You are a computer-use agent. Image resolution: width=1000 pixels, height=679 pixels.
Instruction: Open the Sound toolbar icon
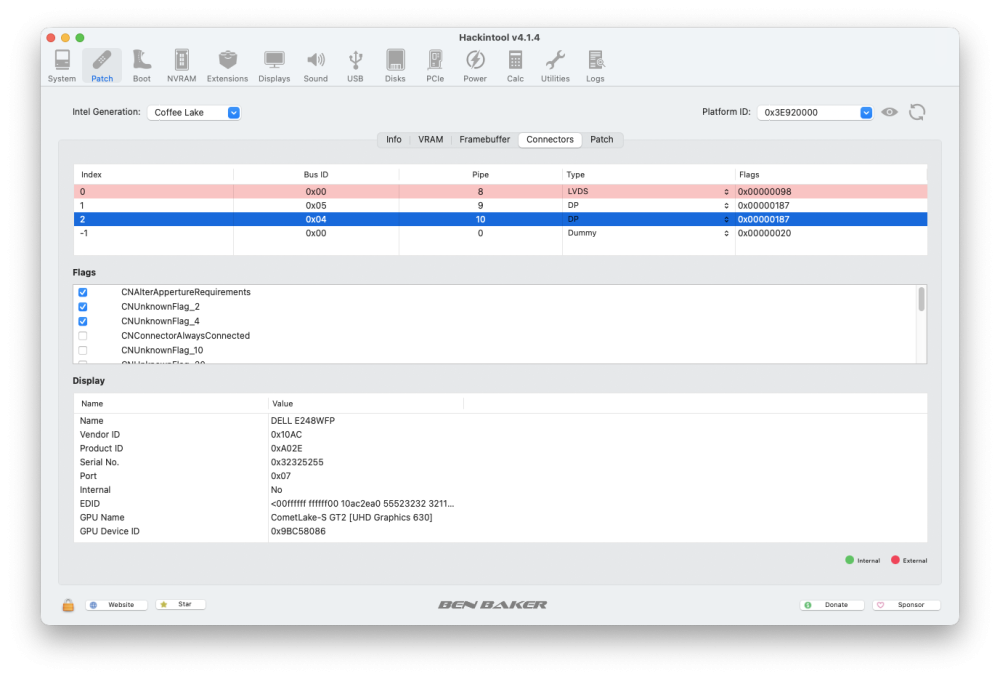click(x=316, y=66)
